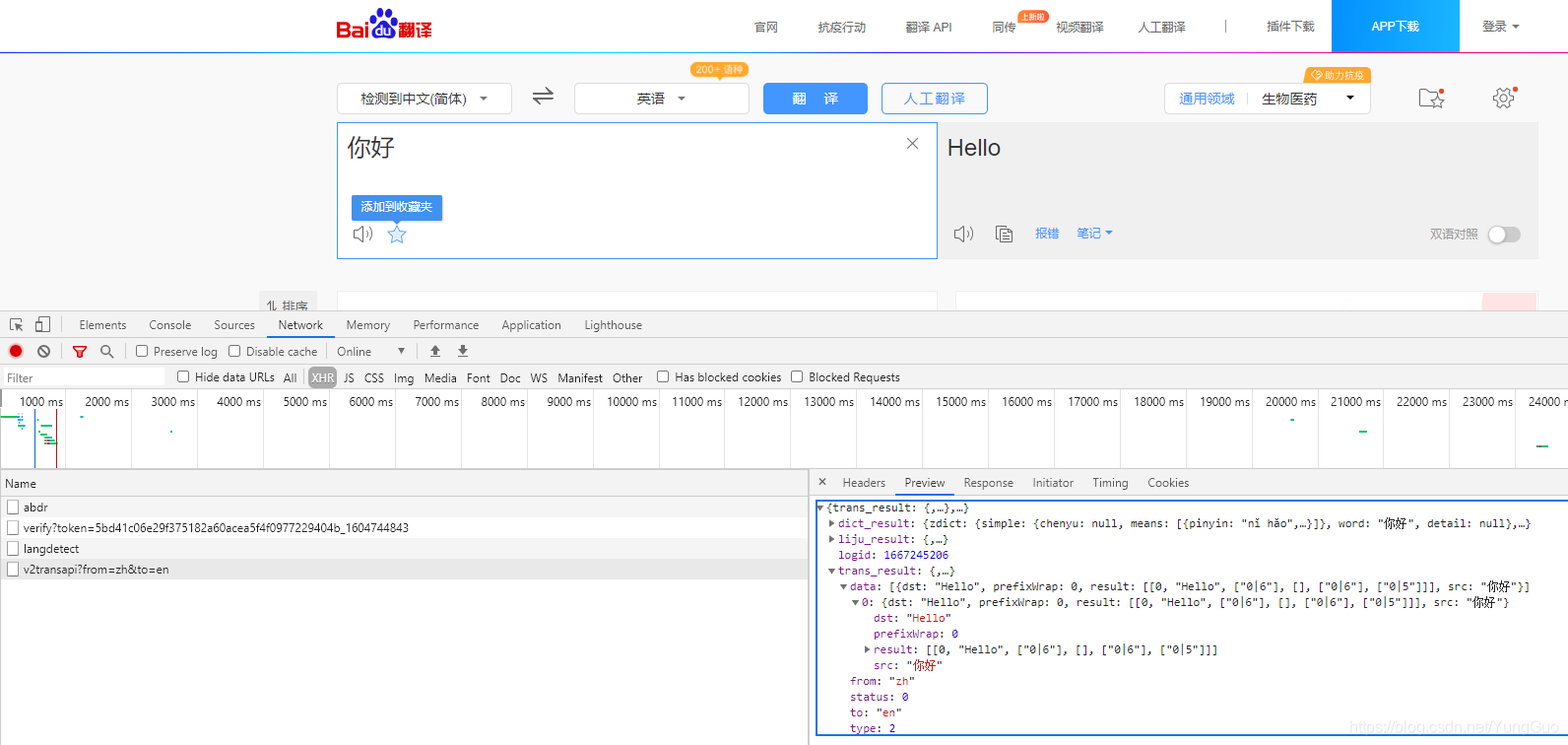Open the 登录 login dropdown

pyautogui.click(x=1501, y=27)
